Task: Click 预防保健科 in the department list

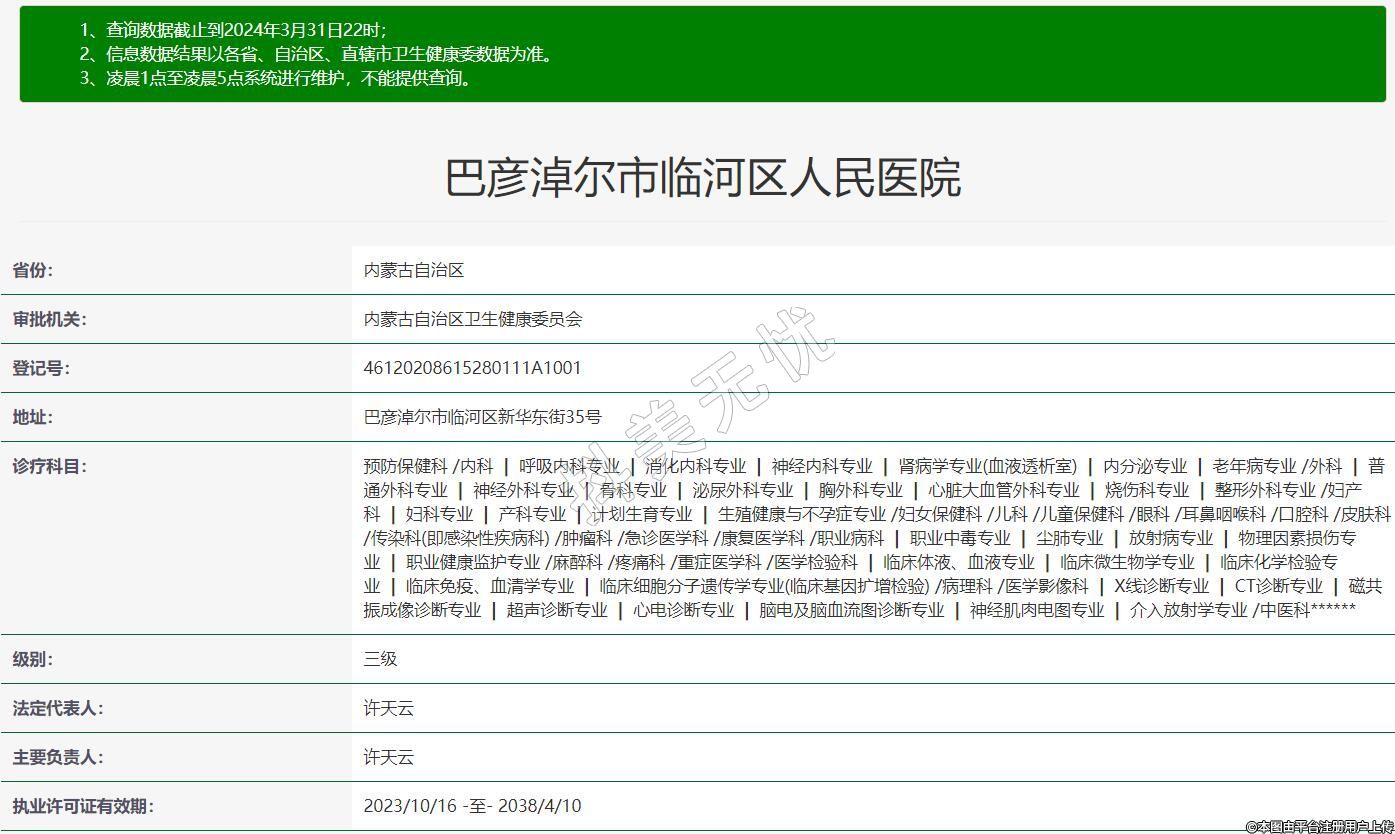Action: [405, 466]
